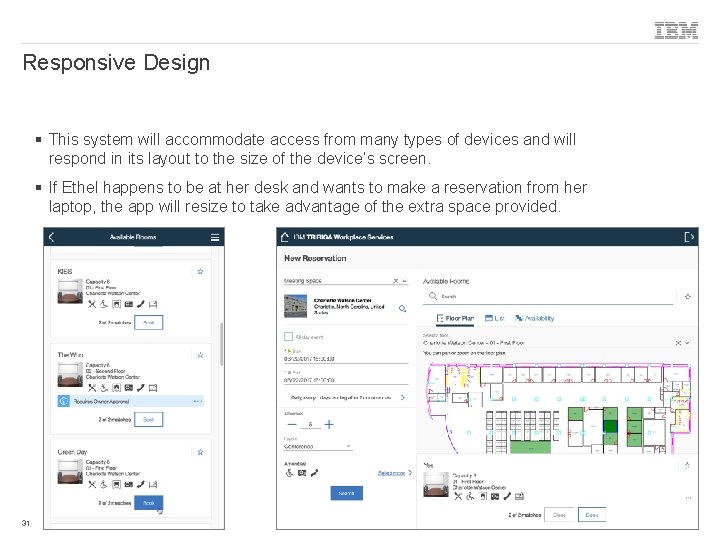The width and height of the screenshot is (720, 540).
Task: Open the KISS room thumbnail photo
Action: pyautogui.click(x=70, y=292)
